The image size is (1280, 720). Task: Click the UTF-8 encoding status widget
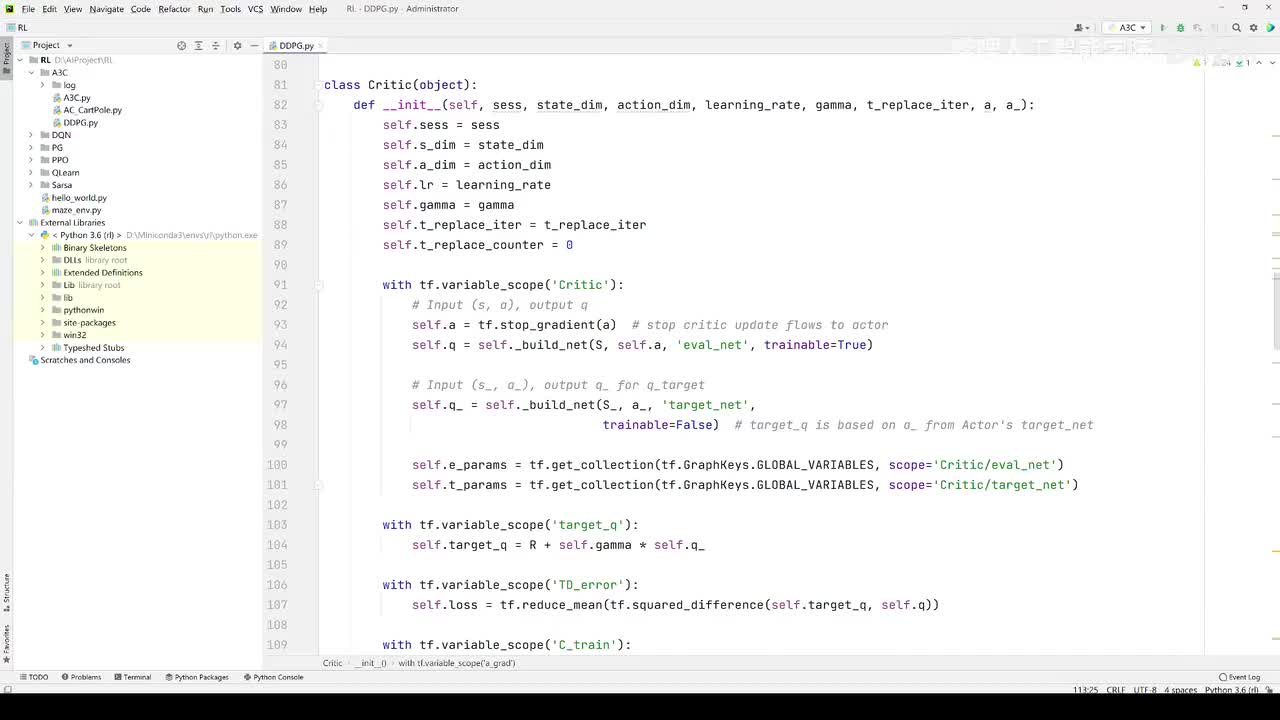1145,690
